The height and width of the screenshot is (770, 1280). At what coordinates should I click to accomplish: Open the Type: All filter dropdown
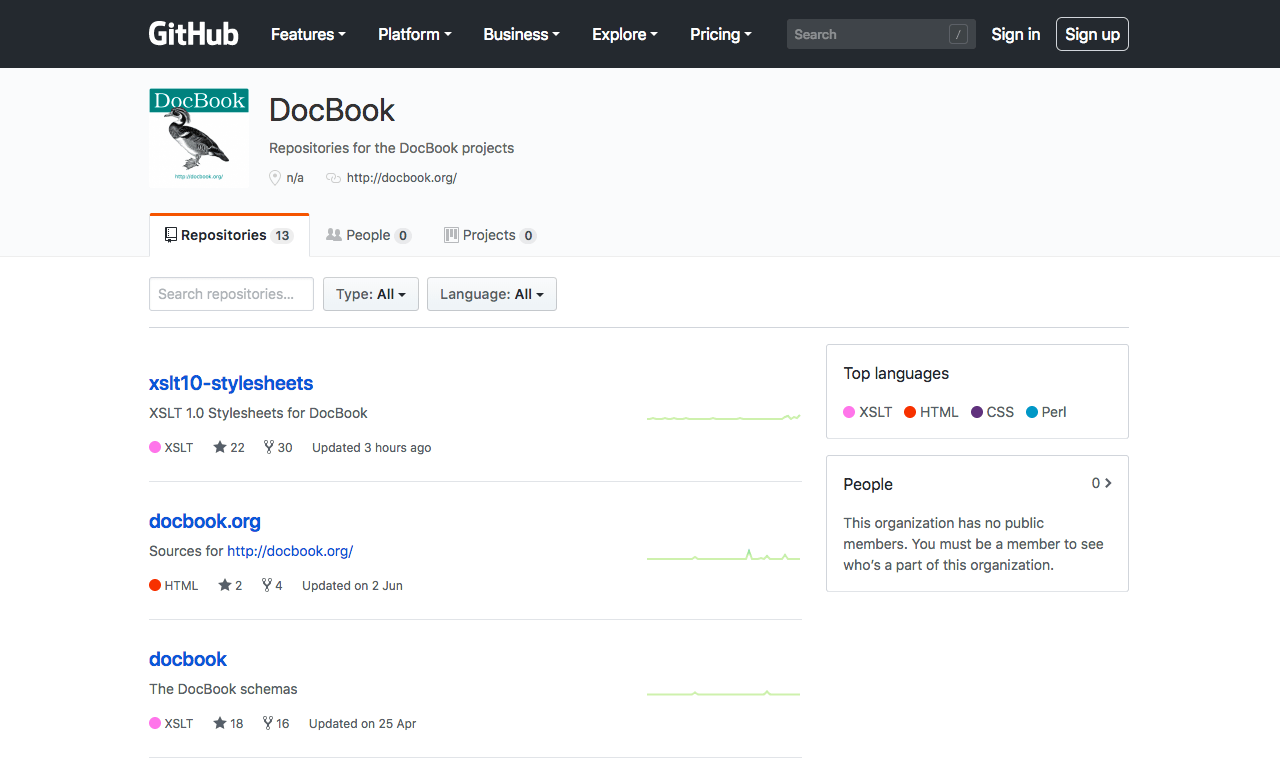coord(371,294)
